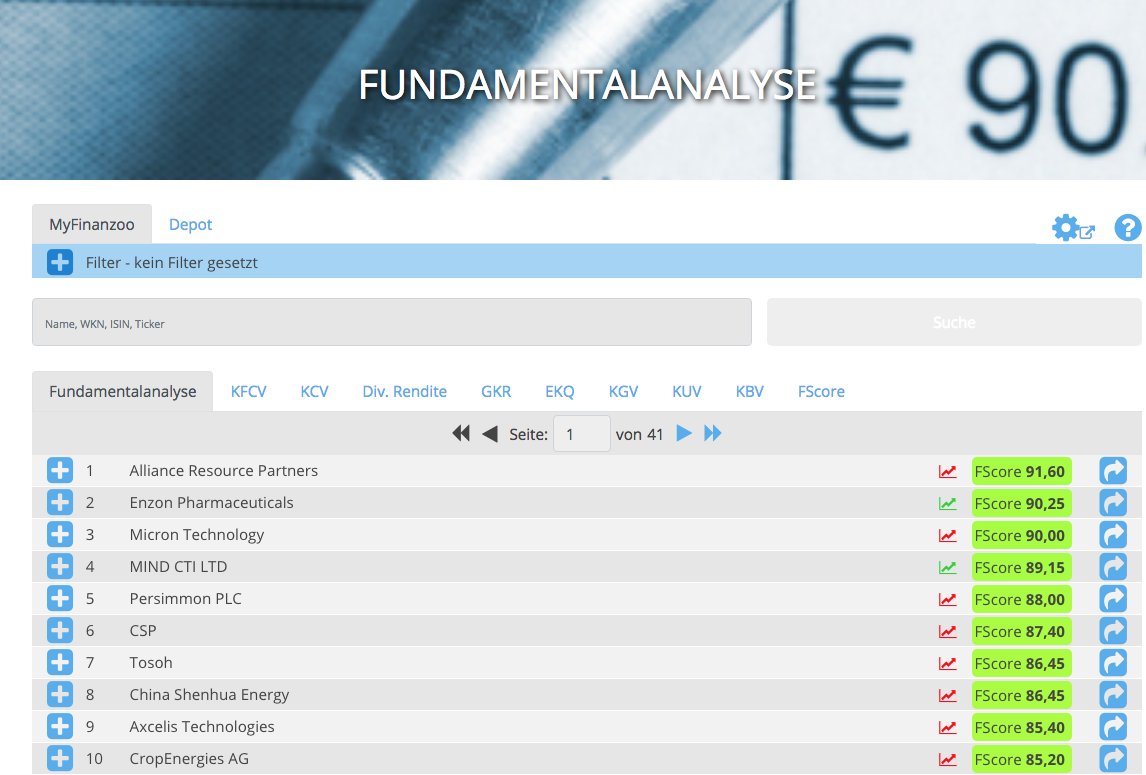Viewport: 1146px width, 775px height.
Task: Click share arrow for Alliance Resource Partners
Action: tap(1113, 471)
